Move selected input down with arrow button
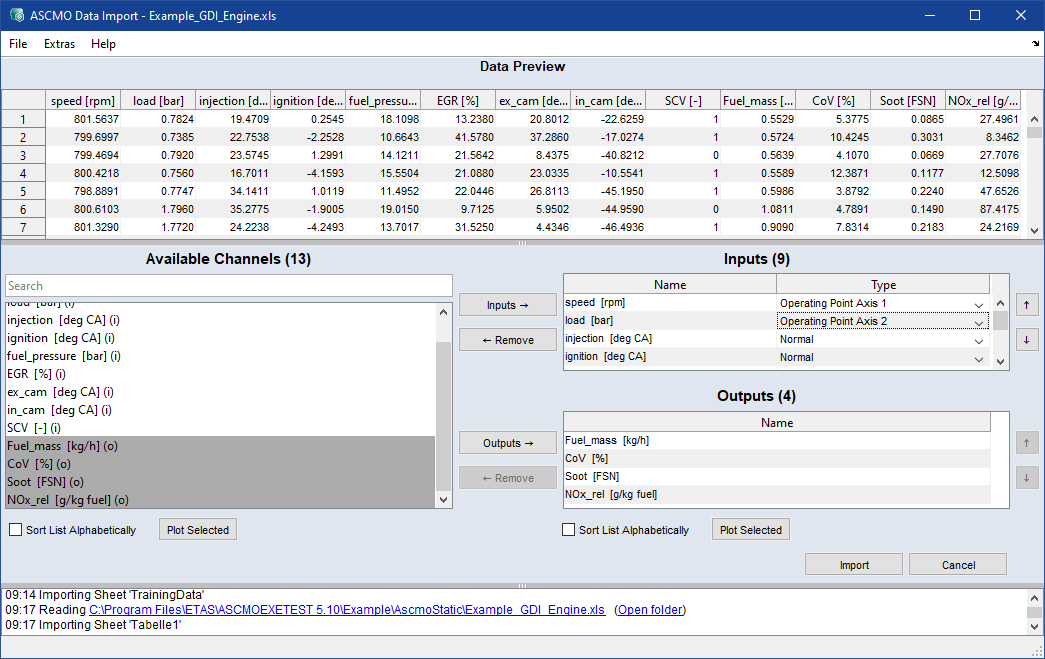This screenshot has height=659, width=1045. (1025, 340)
